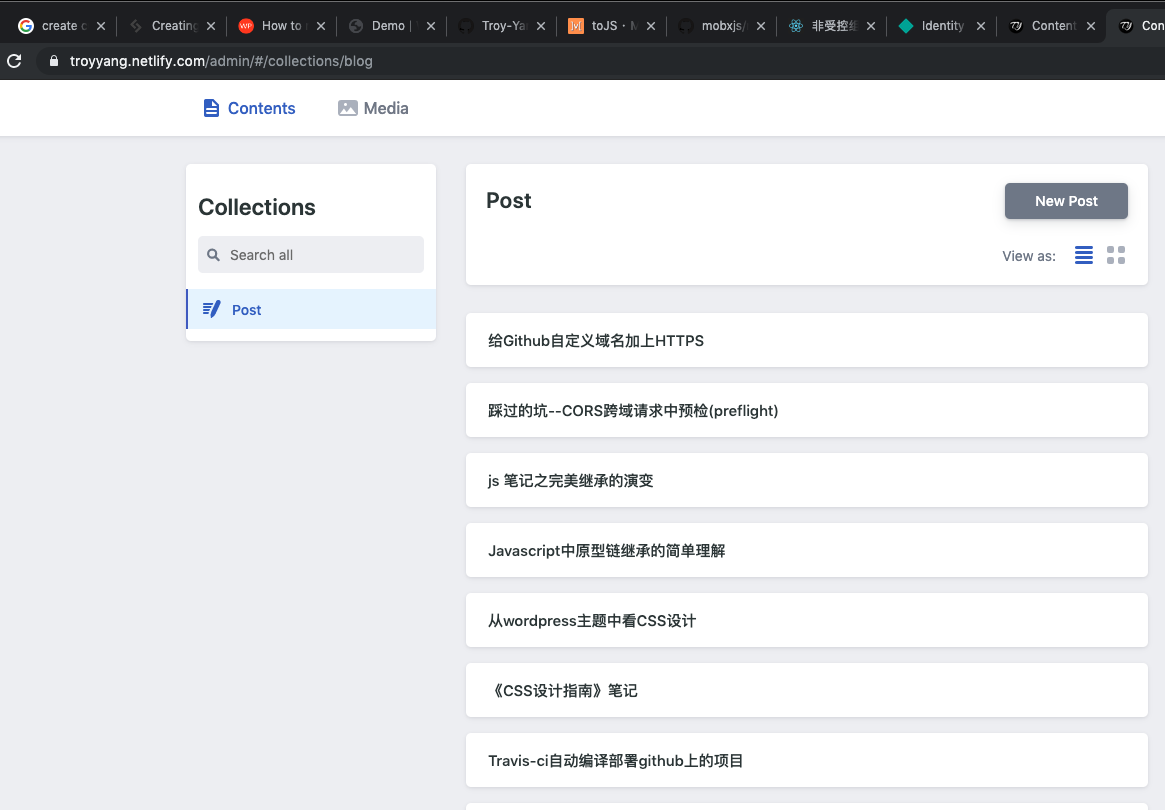Image resolution: width=1165 pixels, height=810 pixels.
Task: Open the Media library
Action: click(x=373, y=108)
